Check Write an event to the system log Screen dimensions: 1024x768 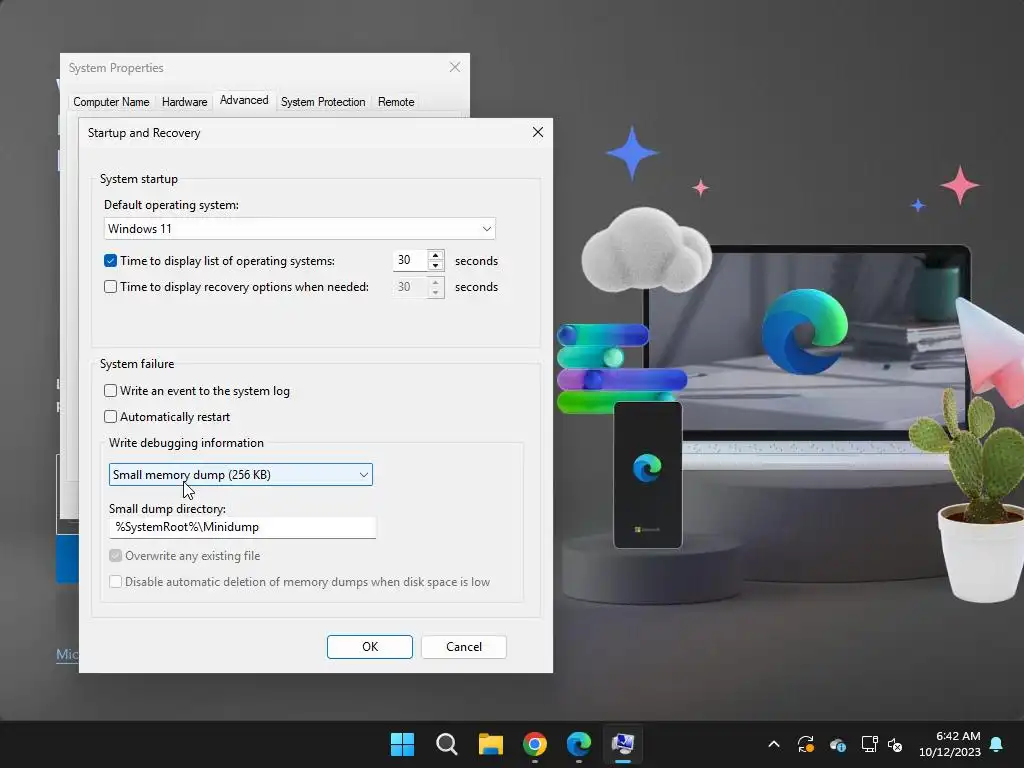tap(110, 391)
